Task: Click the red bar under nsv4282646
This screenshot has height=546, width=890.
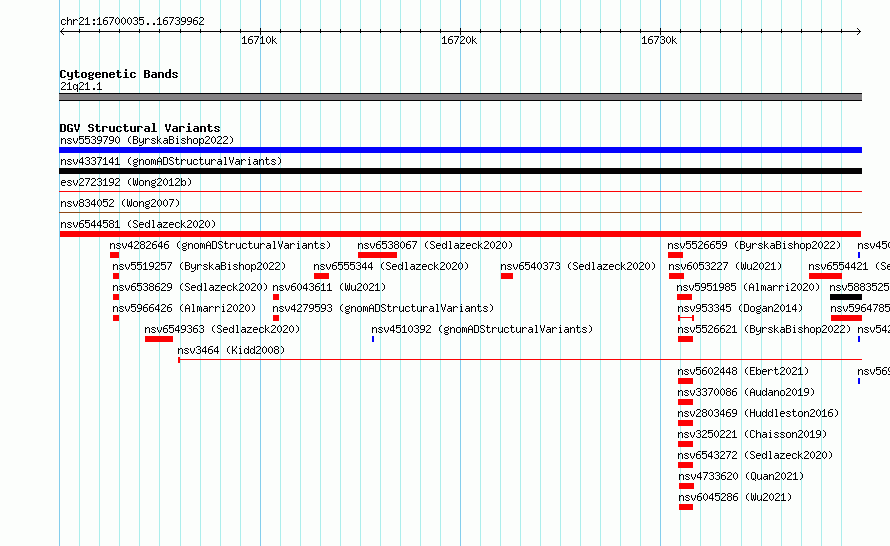Action: (115, 255)
